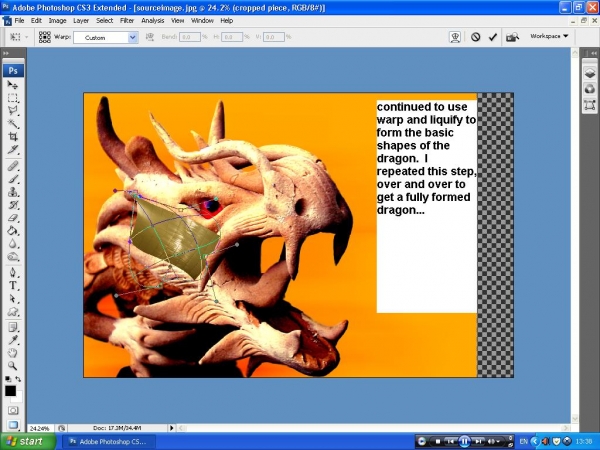
Task: Open the Warp style dropdown
Action: [133, 38]
